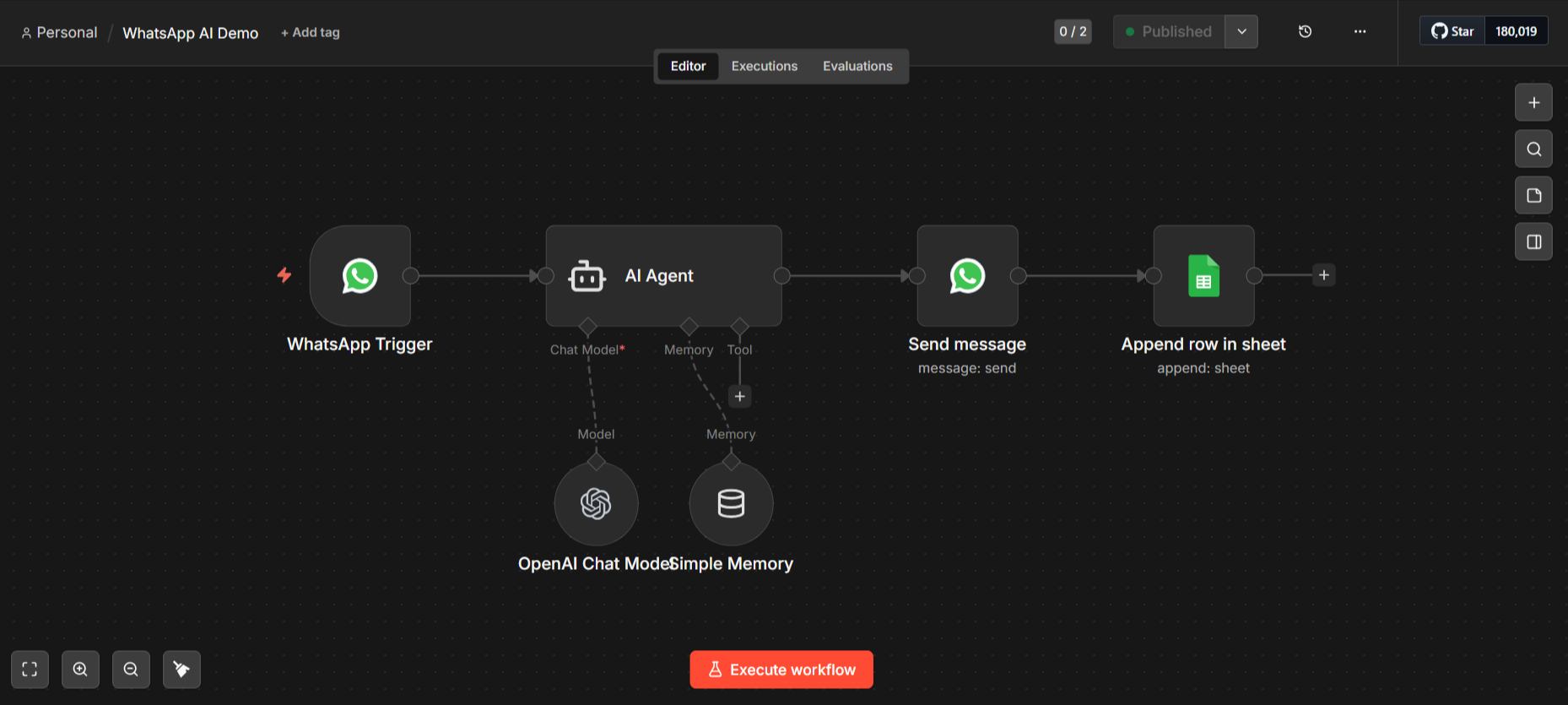Select the Google Sheets append row node
This screenshot has width=1568, height=705.
pyautogui.click(x=1203, y=276)
